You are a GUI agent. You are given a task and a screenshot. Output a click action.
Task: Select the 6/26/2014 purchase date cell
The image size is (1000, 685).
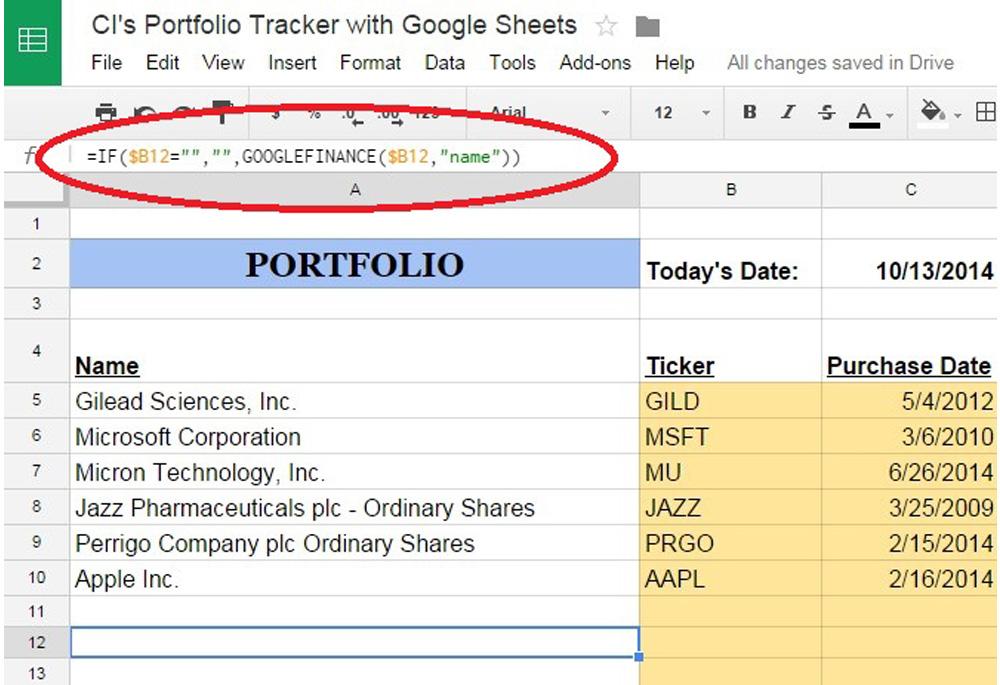910,472
